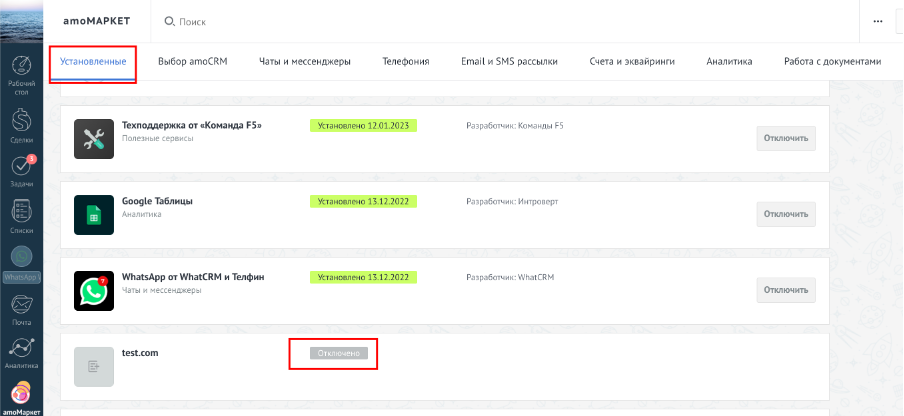Click the account avatar image at the top left
The height and width of the screenshot is (416, 904).
point(21,21)
